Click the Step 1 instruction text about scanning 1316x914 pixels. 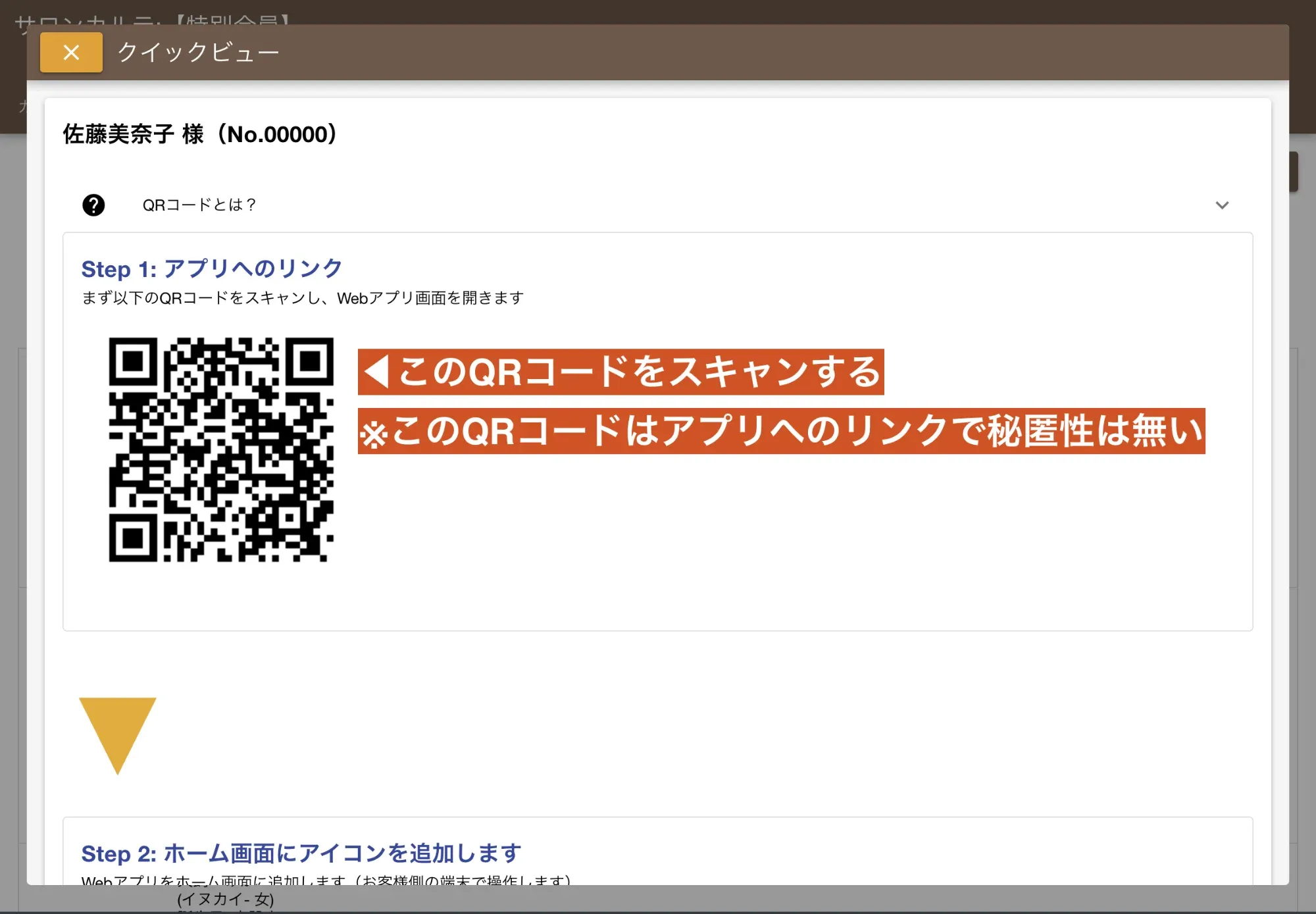click(x=301, y=297)
